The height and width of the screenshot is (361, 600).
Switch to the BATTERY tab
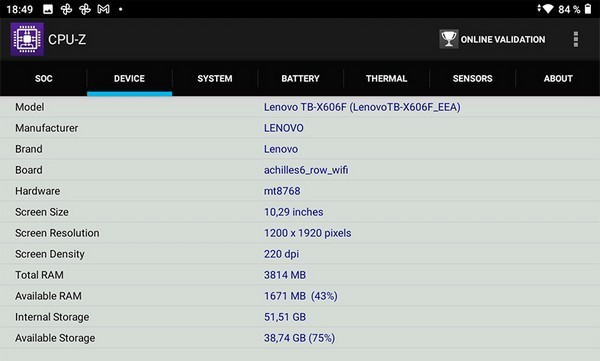[300, 78]
